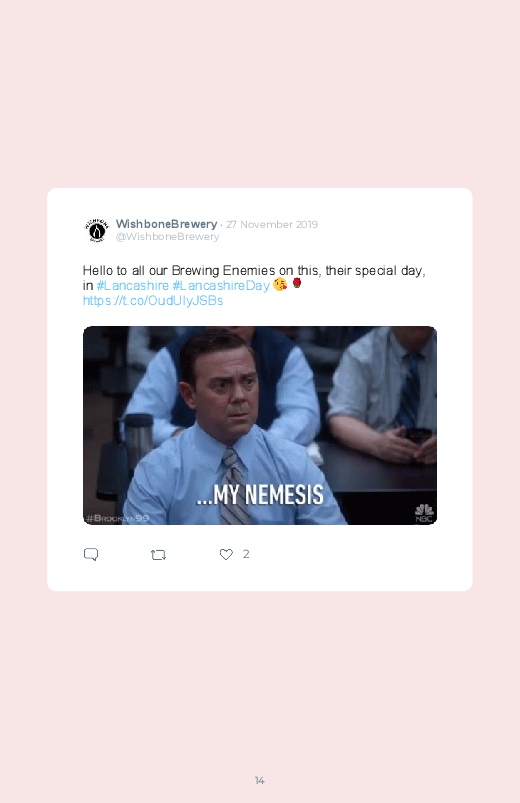Screen dimensions: 520x803
Task: Click the WishboneBrewery display name
Action: [x=167, y=224]
